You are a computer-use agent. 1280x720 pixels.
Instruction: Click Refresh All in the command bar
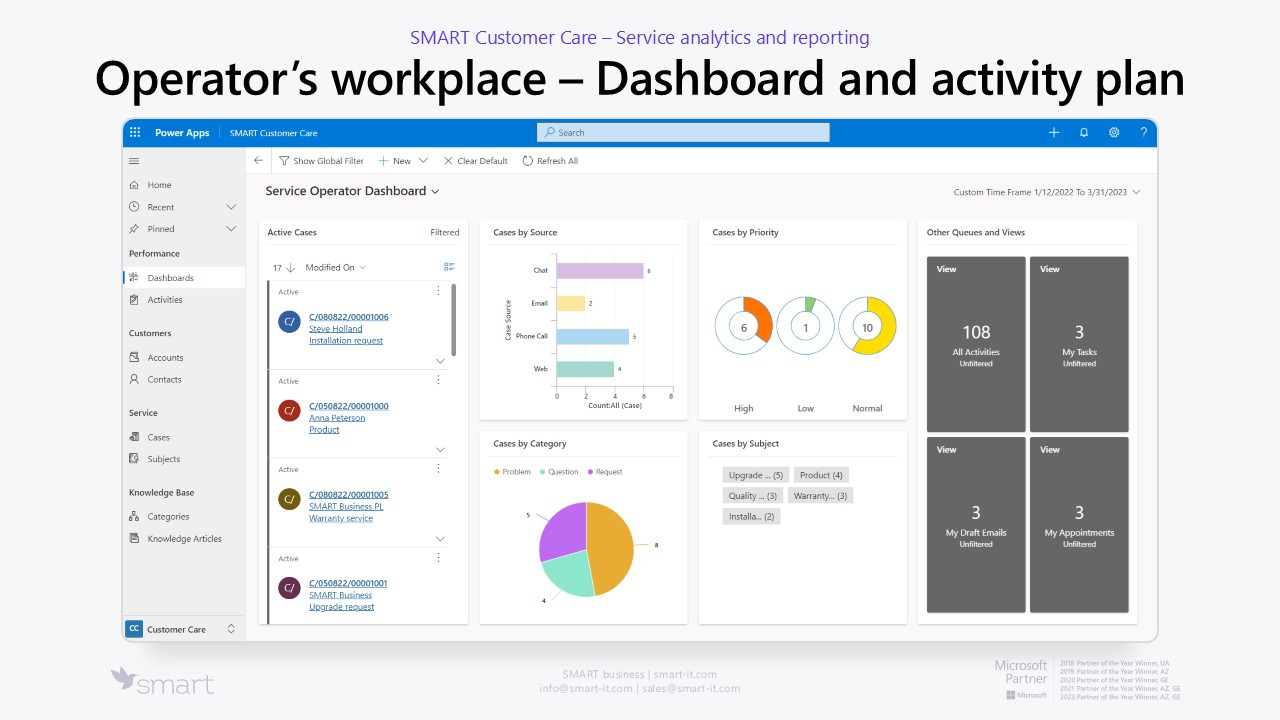click(550, 161)
